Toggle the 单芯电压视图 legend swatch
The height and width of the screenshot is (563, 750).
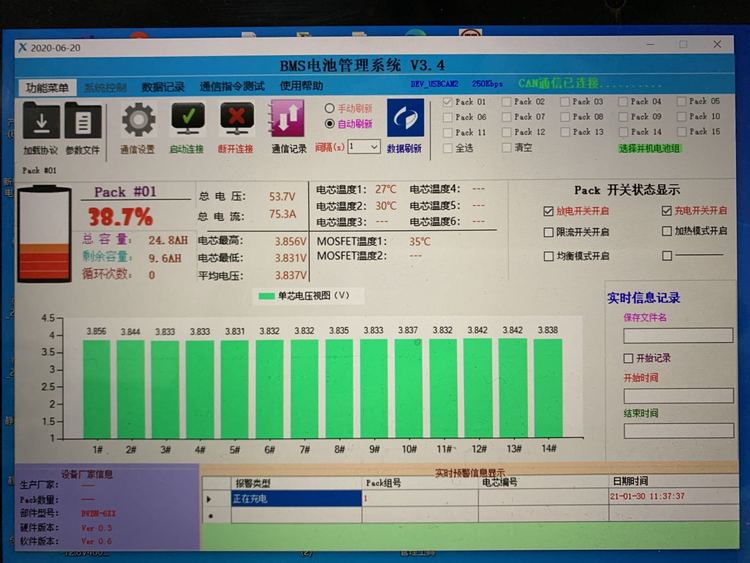tap(266, 296)
